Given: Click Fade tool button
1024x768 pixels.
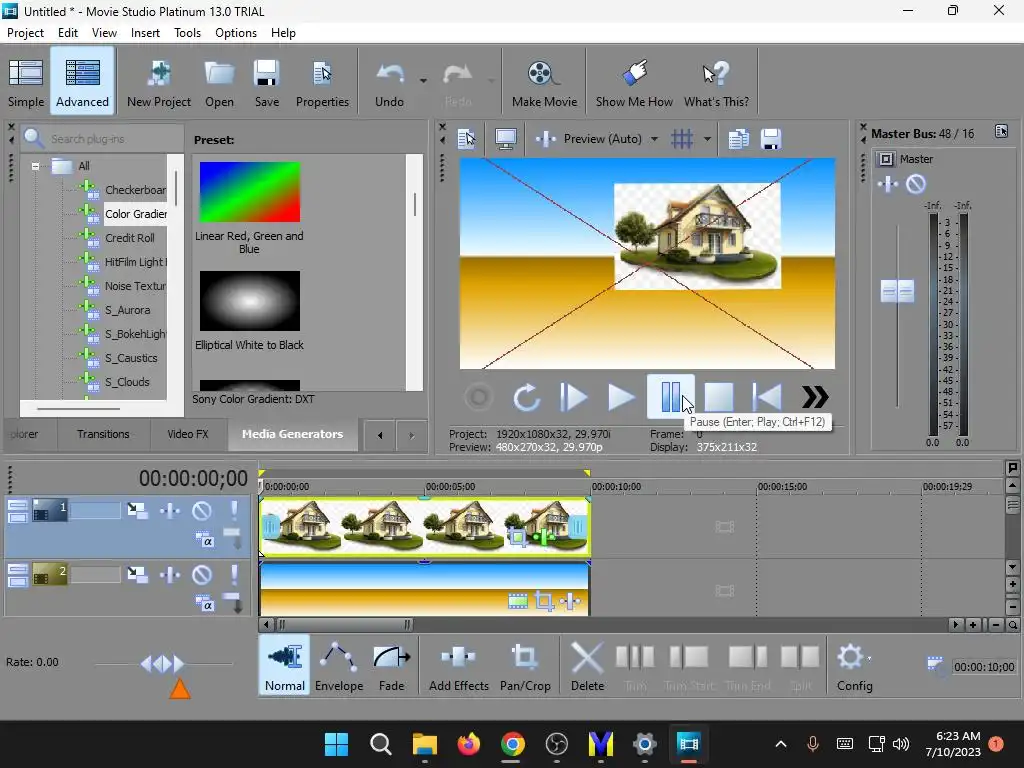Looking at the screenshot, I should click(391, 666).
